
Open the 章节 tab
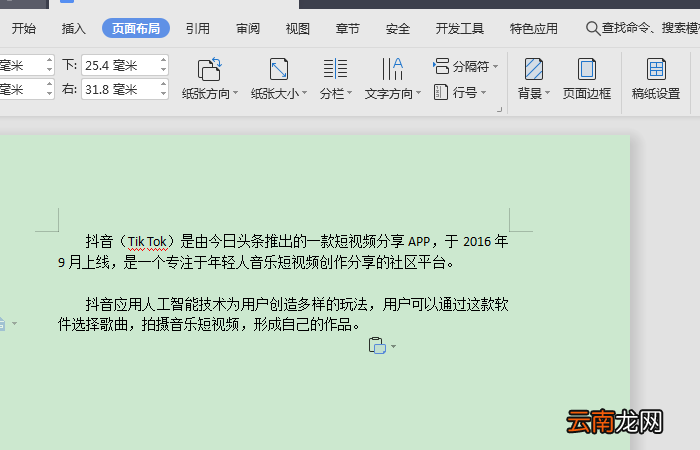pyautogui.click(x=347, y=29)
